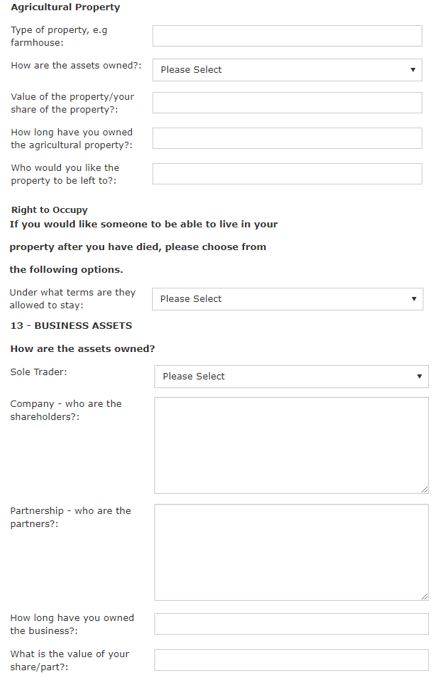
Task: Click the arrow of the assets owned select box
Action: click(413, 70)
